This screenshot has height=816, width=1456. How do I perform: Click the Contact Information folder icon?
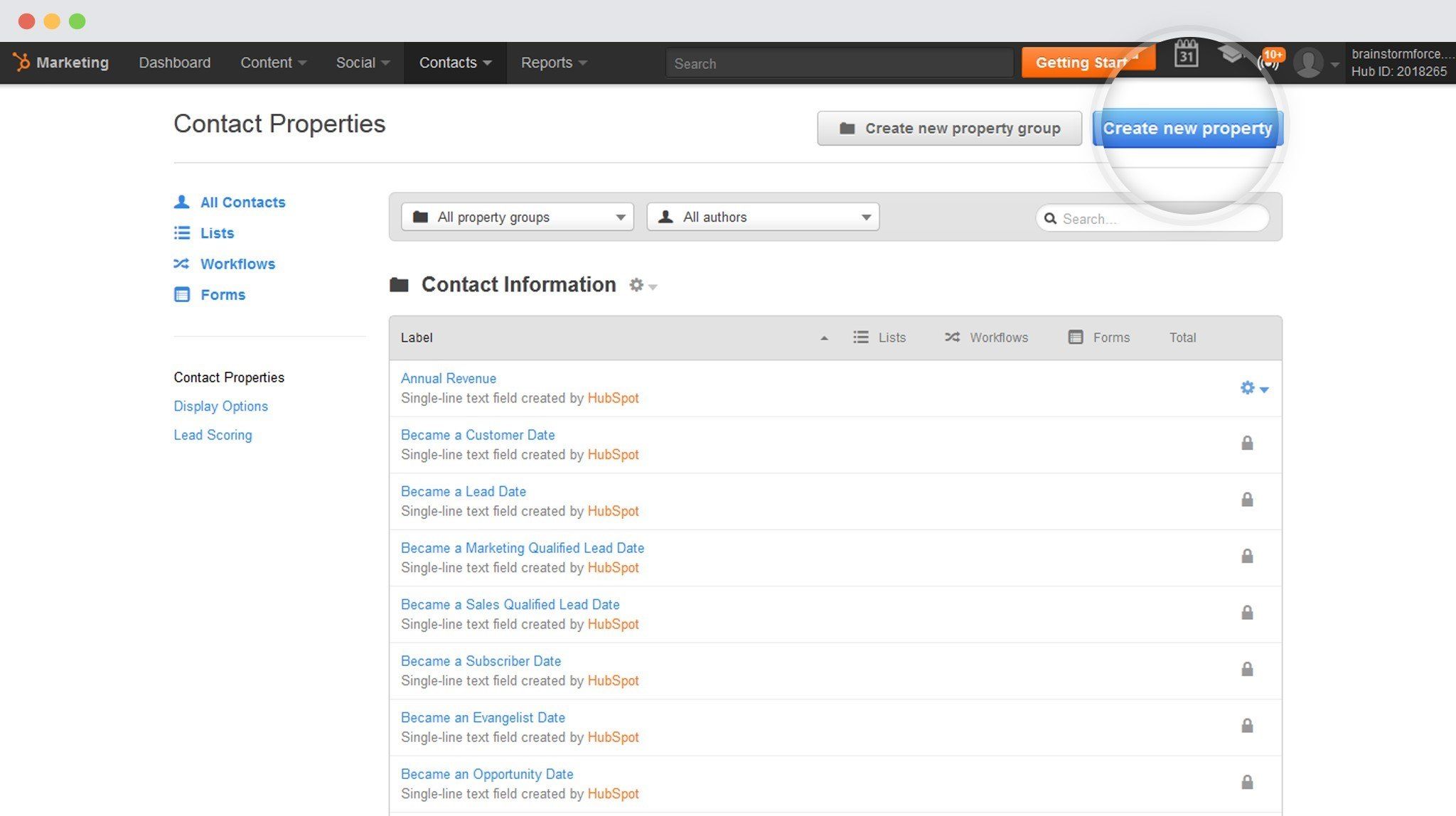point(399,285)
